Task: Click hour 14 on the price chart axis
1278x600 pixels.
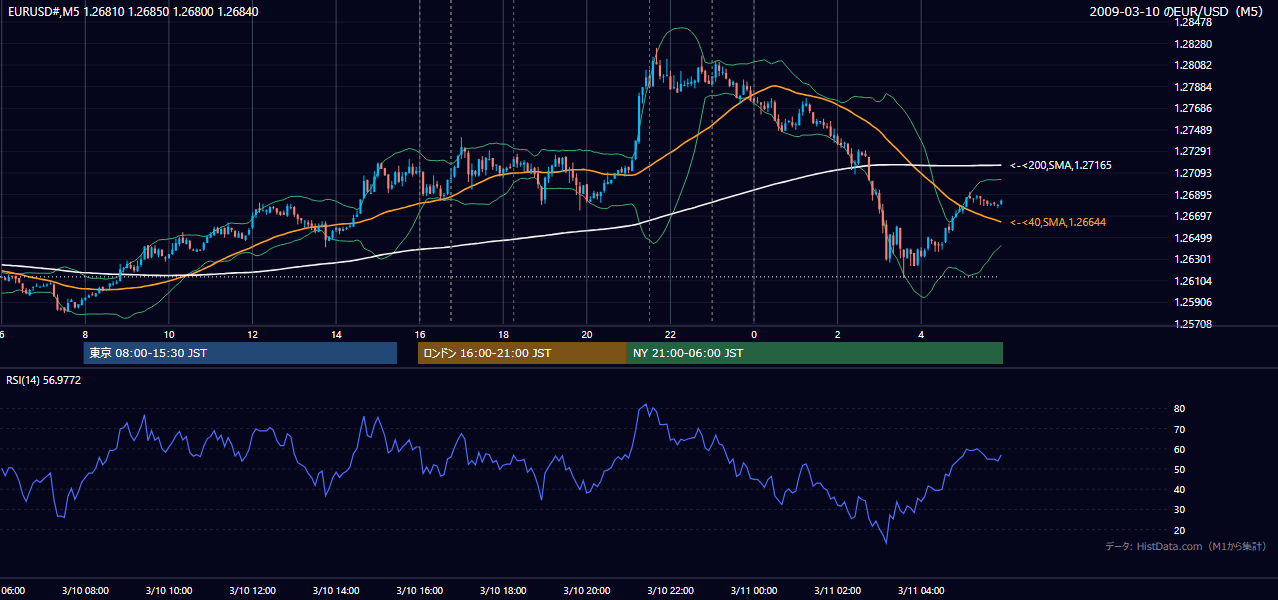Action: [336, 334]
